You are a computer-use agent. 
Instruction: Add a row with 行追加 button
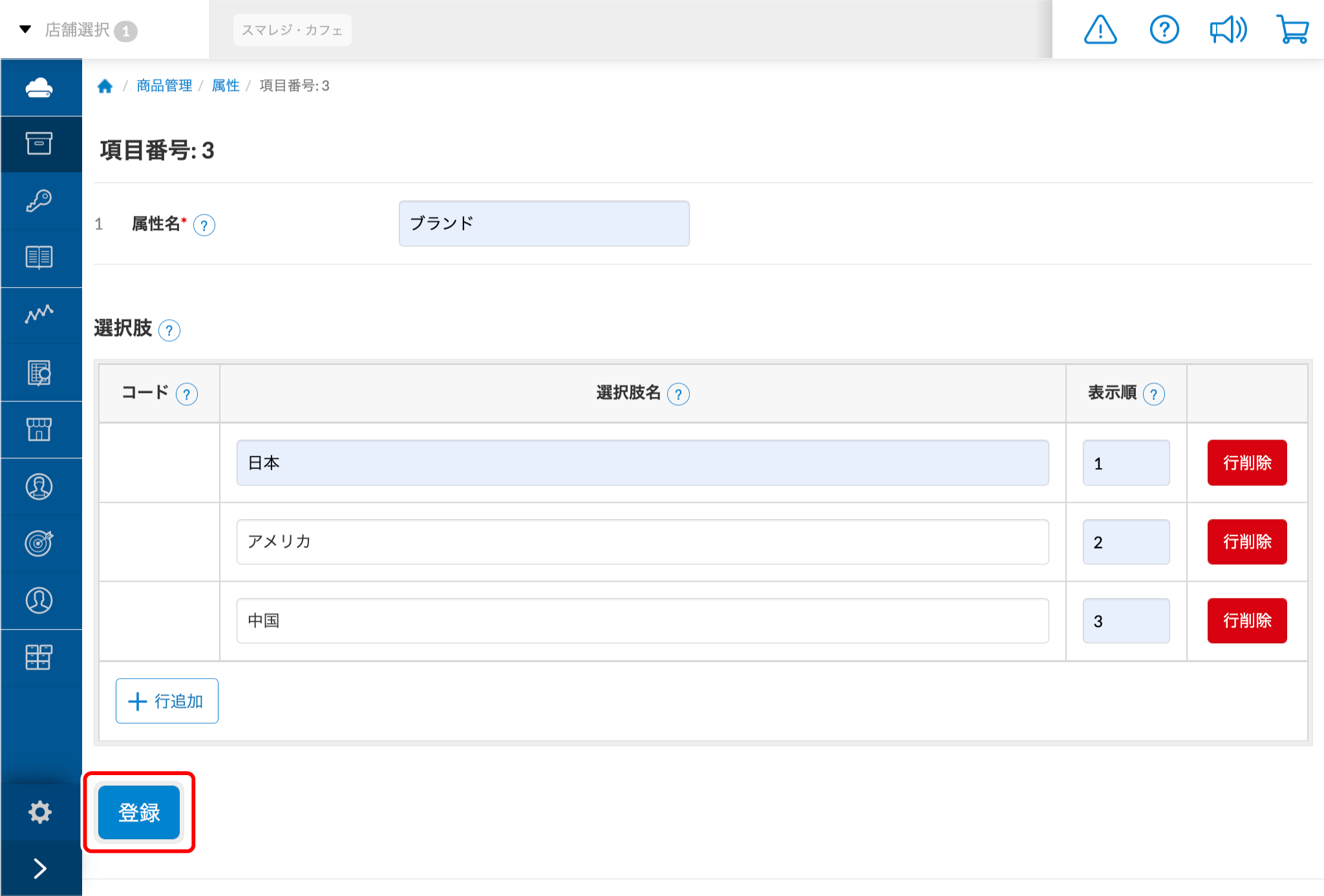(167, 701)
